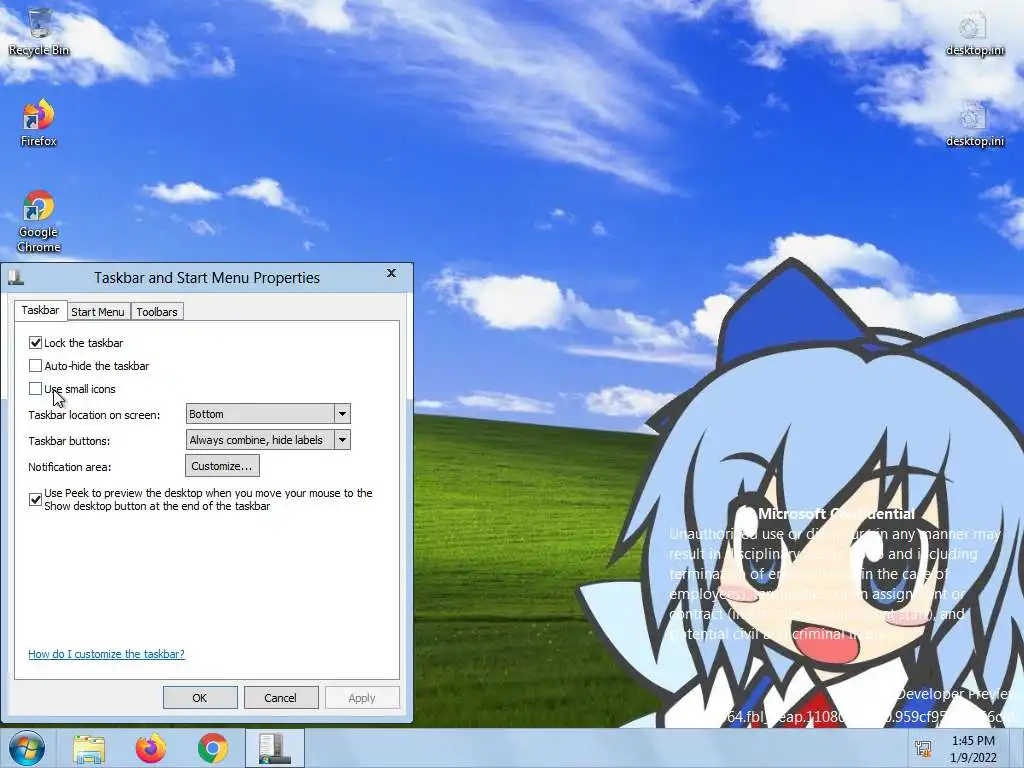Click the dialog title bar icon

(16, 278)
